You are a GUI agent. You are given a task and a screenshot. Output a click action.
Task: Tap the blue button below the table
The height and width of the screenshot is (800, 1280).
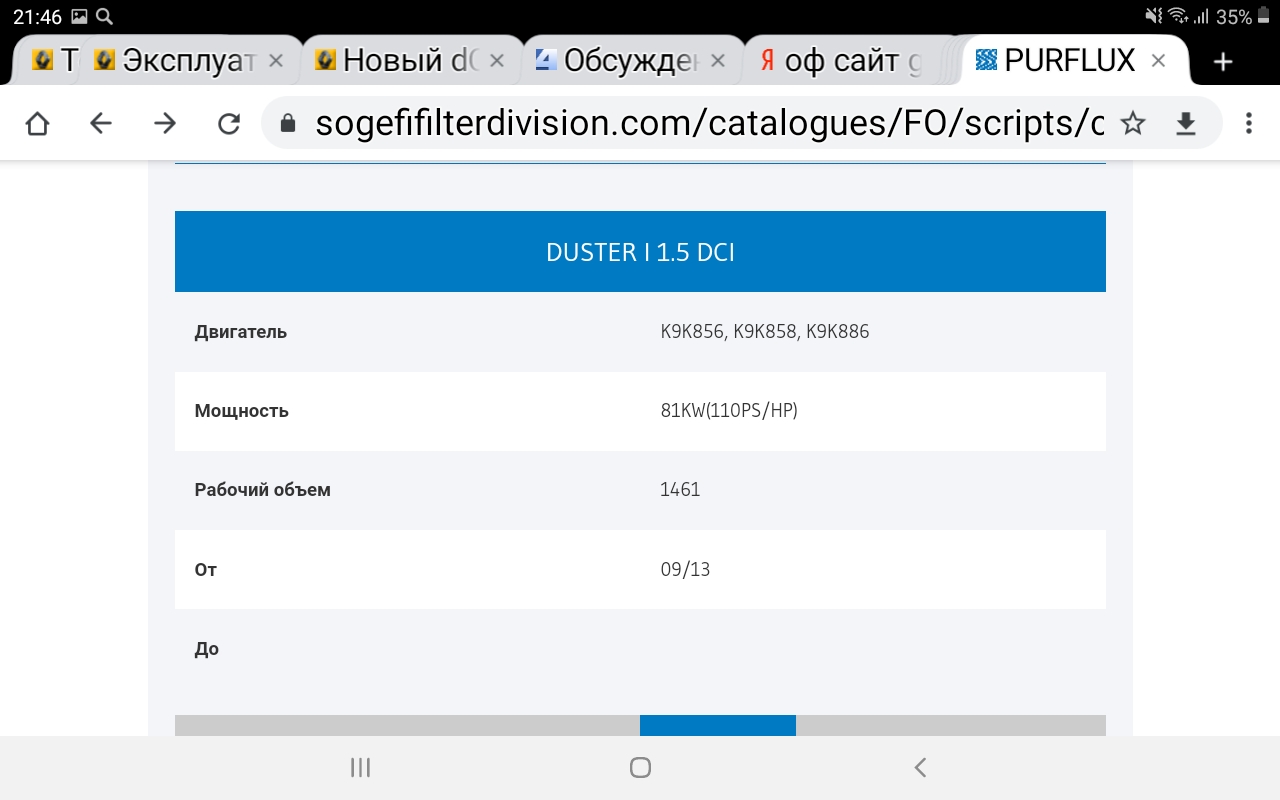point(718,725)
